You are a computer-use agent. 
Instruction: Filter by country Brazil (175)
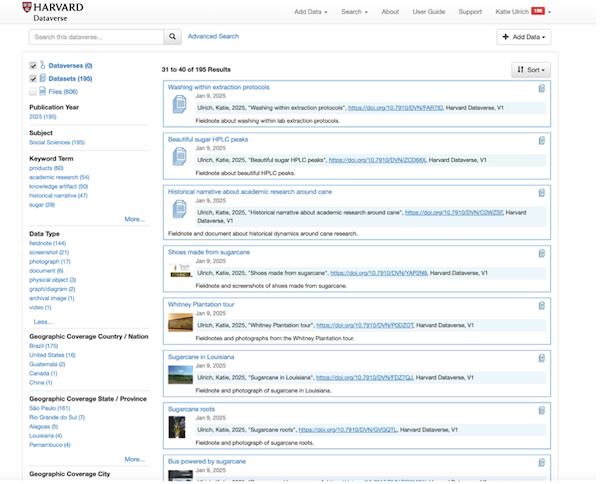(44, 346)
